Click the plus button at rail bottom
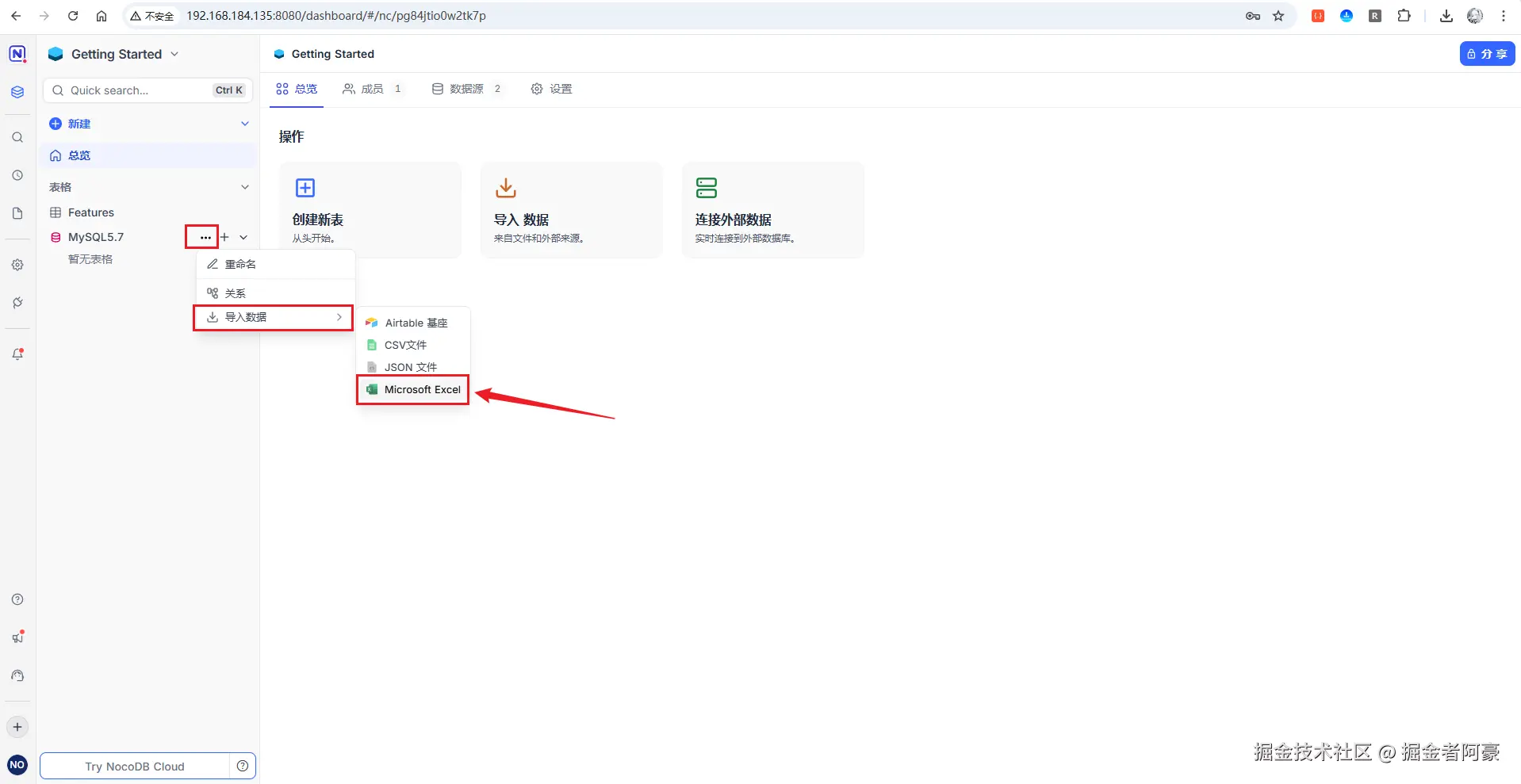Viewport: 1521px width, 784px height. pos(17,727)
